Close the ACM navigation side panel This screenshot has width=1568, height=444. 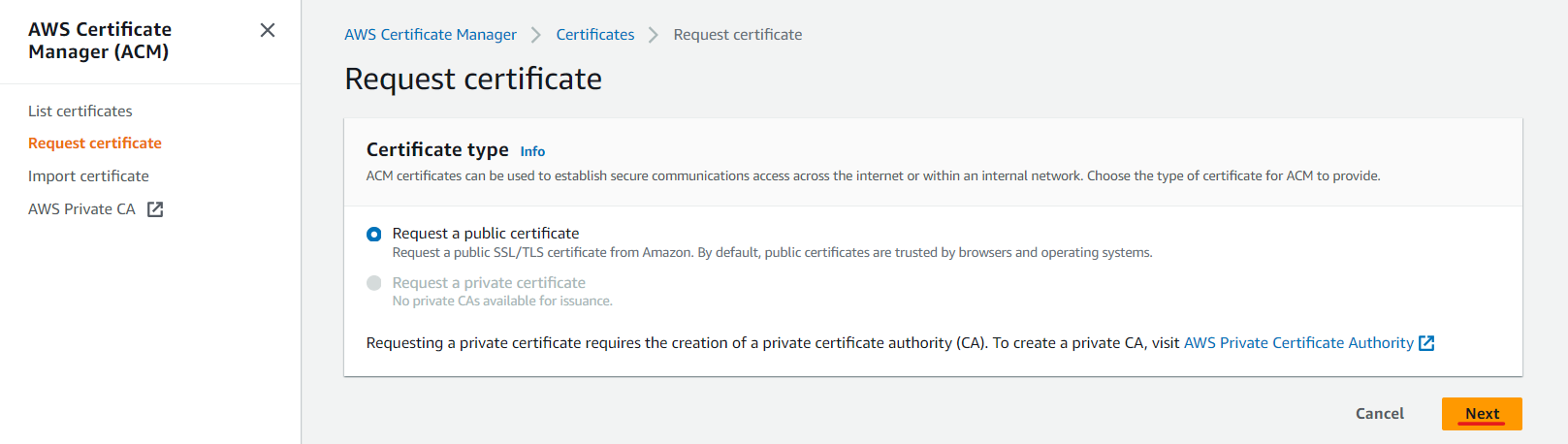(x=268, y=30)
